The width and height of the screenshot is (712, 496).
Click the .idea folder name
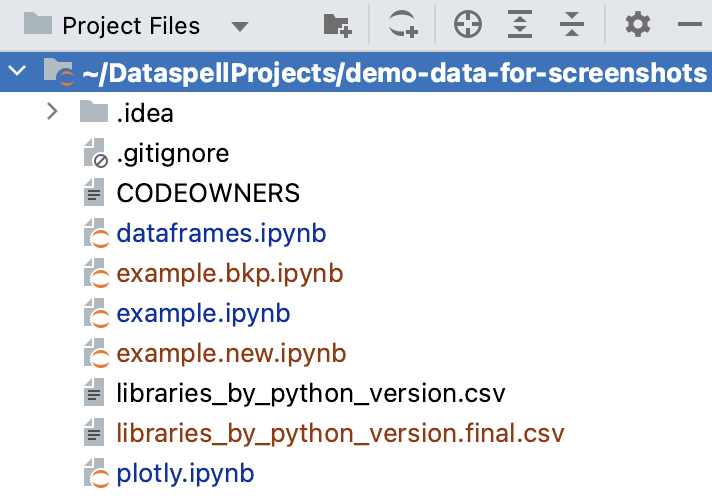click(x=145, y=113)
